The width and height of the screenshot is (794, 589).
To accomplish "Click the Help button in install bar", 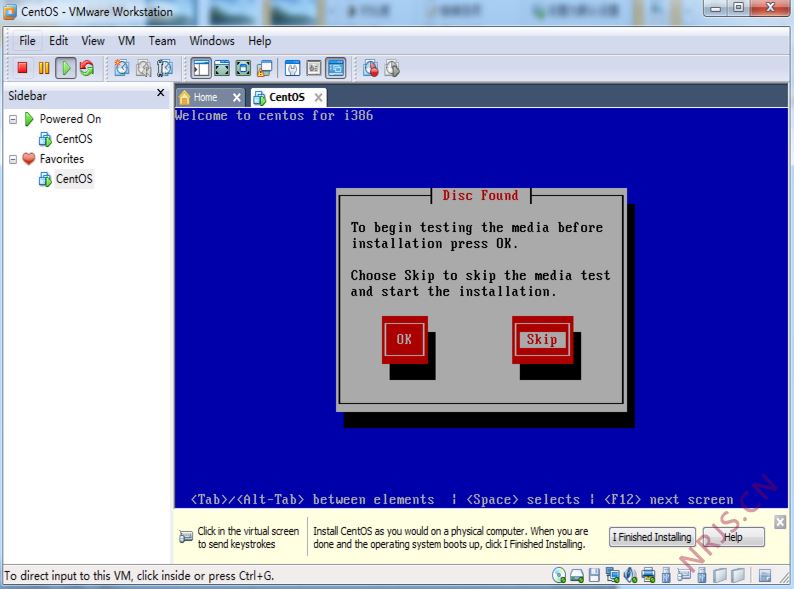I will 733,537.
